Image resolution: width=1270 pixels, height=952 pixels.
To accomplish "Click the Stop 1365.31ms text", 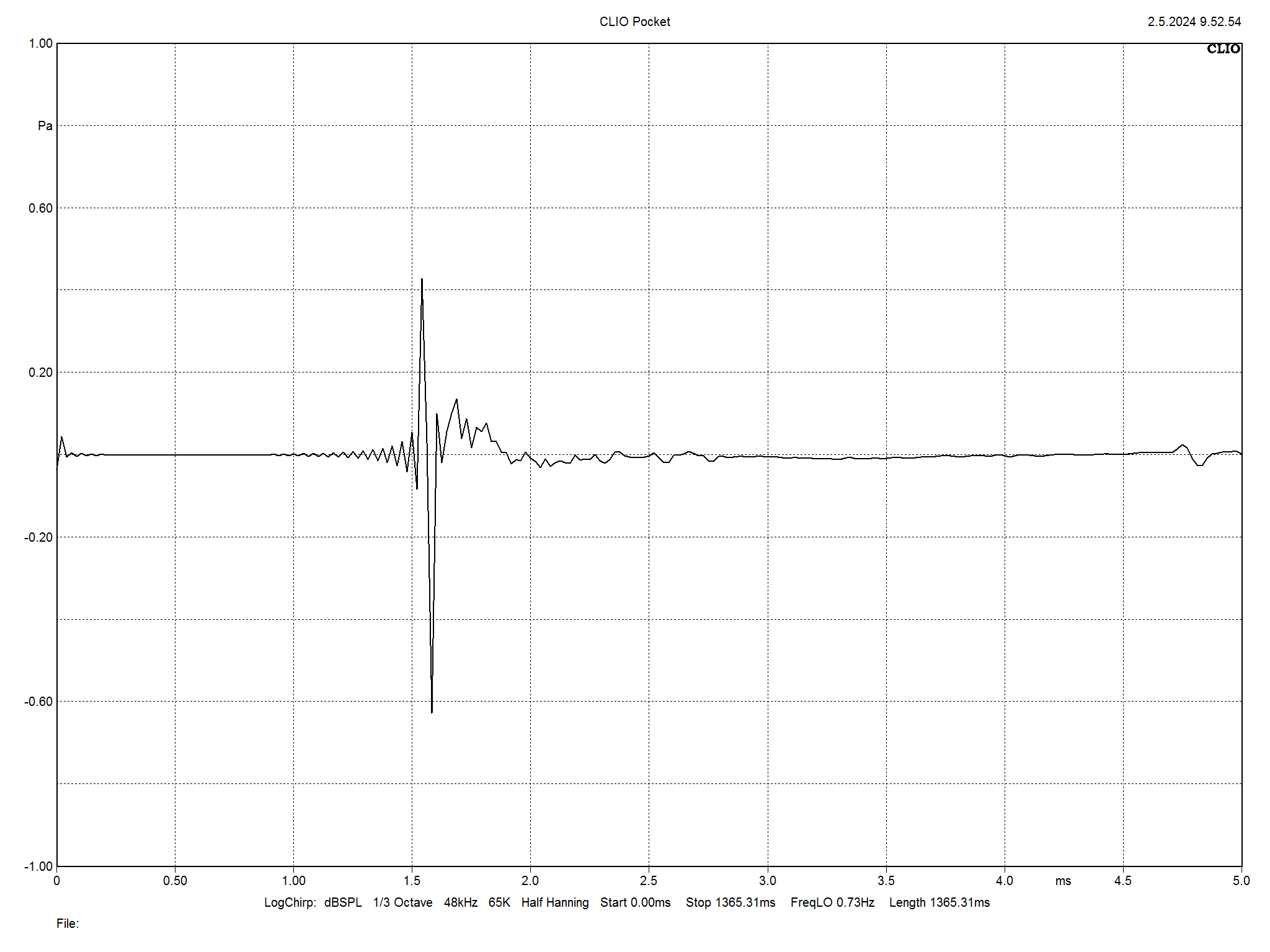I will coord(730,902).
